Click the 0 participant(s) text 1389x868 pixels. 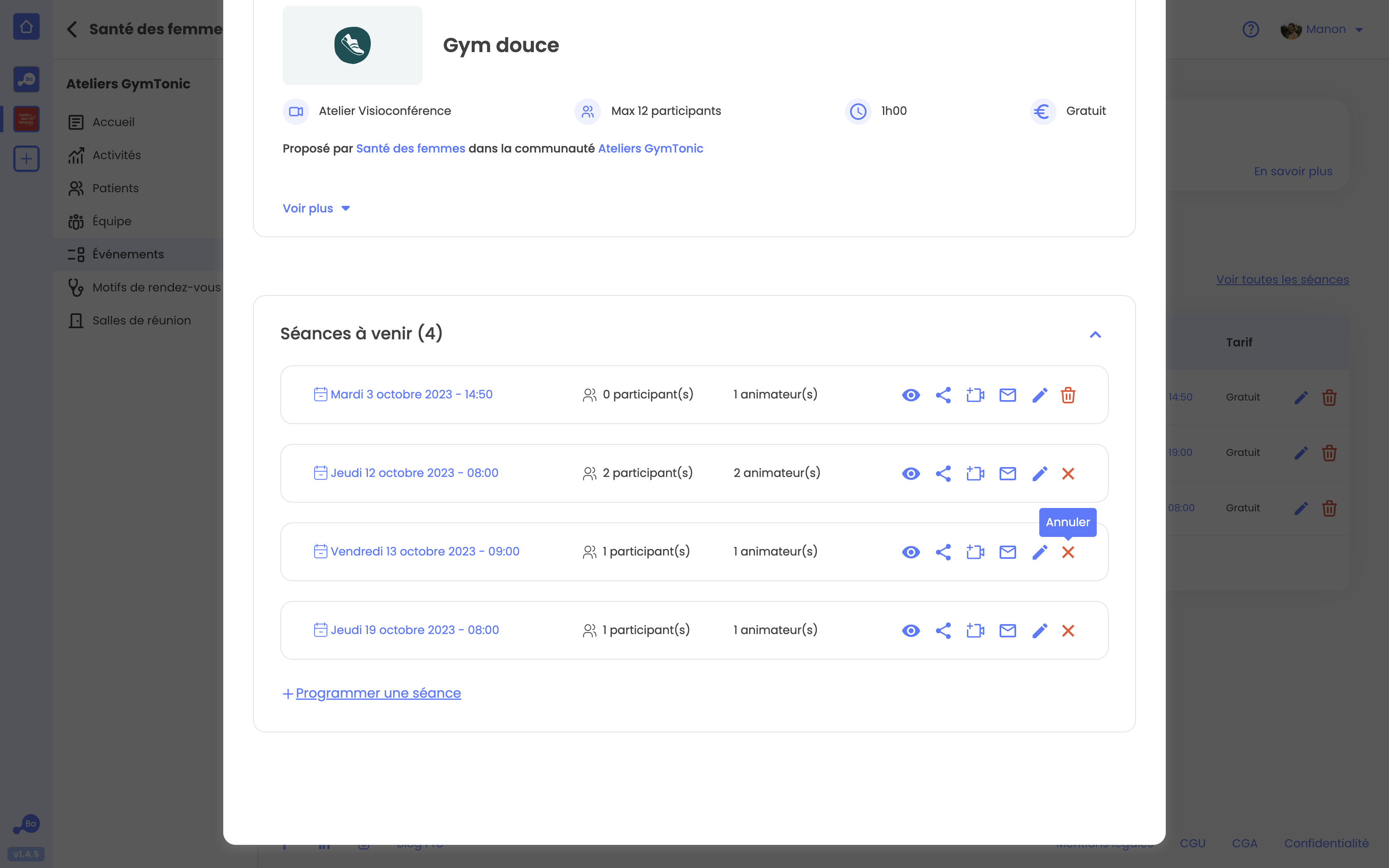[x=648, y=394]
